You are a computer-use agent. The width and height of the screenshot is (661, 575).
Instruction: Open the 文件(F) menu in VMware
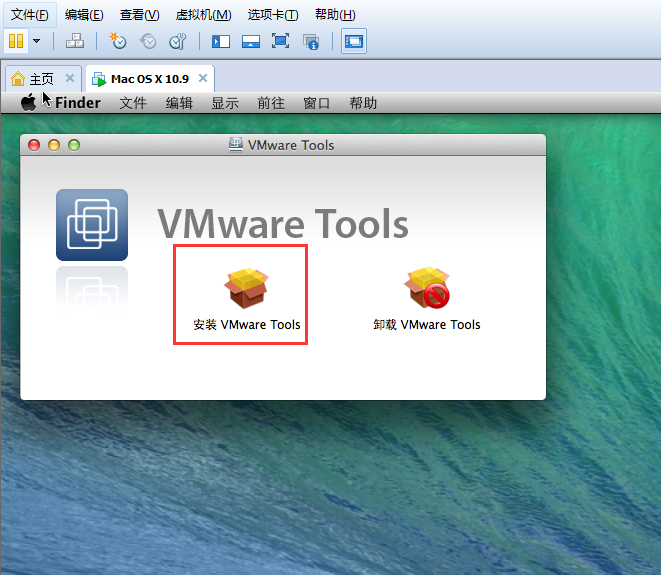coord(30,15)
